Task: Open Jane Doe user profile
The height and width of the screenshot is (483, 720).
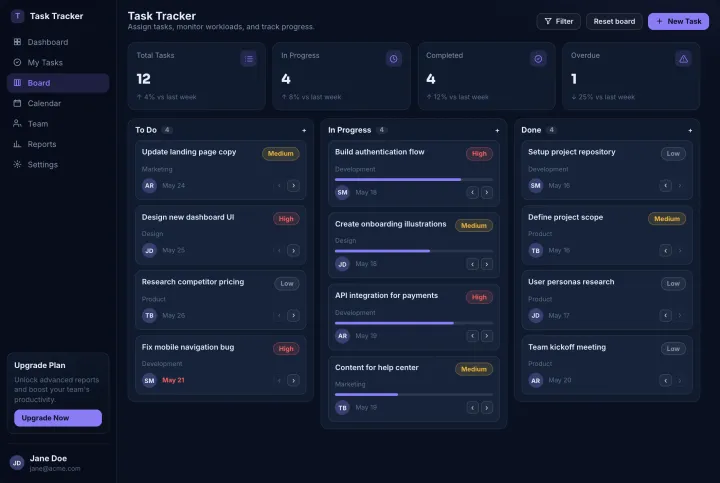Action: (58, 463)
